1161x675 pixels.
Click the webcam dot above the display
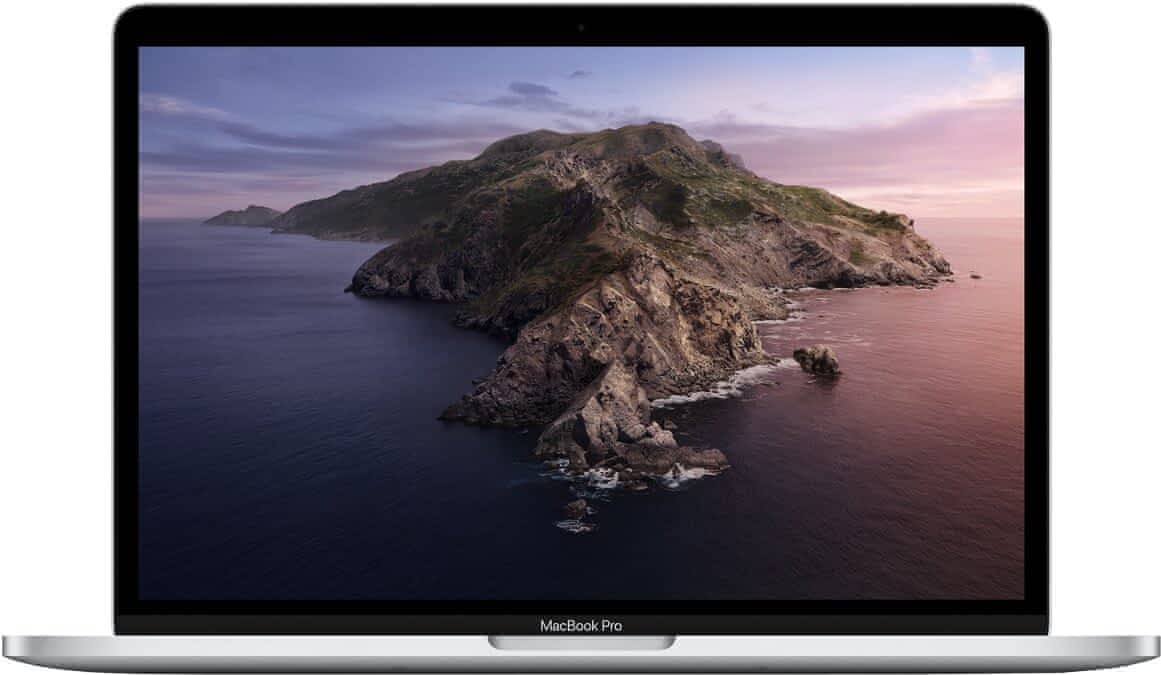pos(580,28)
